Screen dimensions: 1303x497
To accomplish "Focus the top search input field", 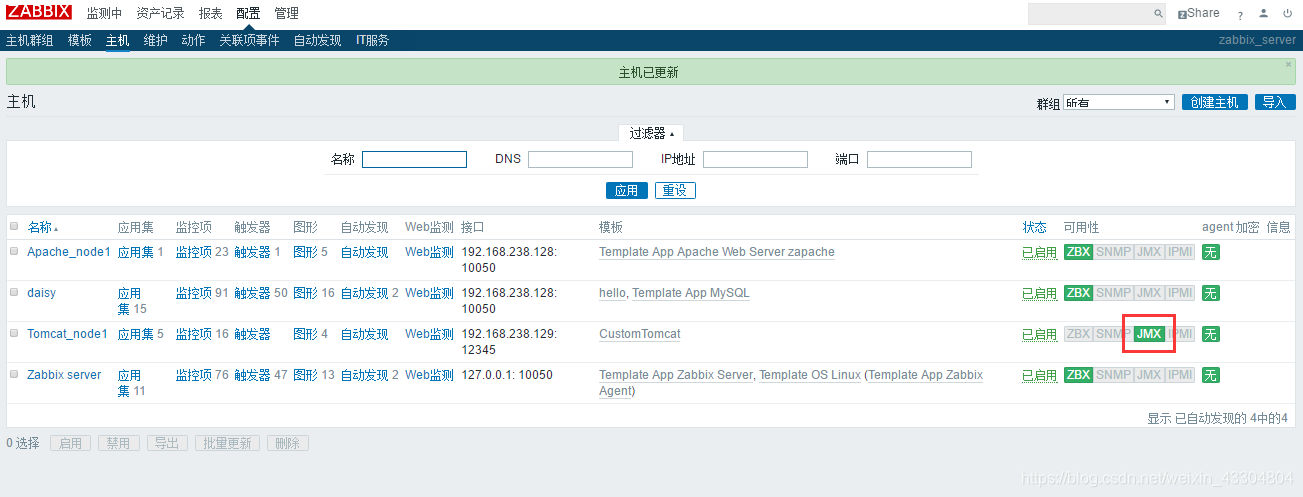I will coord(1090,14).
